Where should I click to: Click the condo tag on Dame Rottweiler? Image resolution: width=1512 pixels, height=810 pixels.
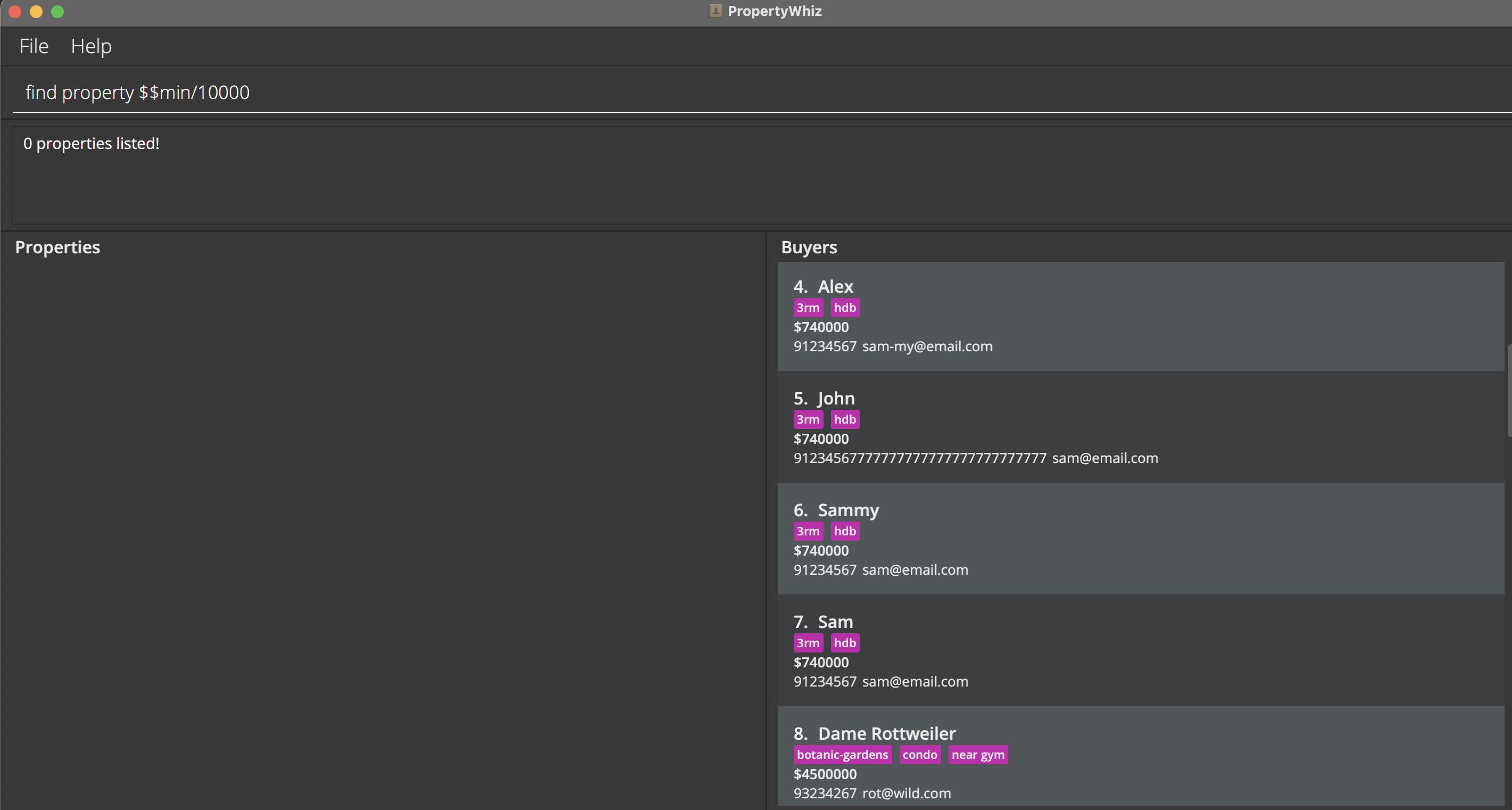919,754
